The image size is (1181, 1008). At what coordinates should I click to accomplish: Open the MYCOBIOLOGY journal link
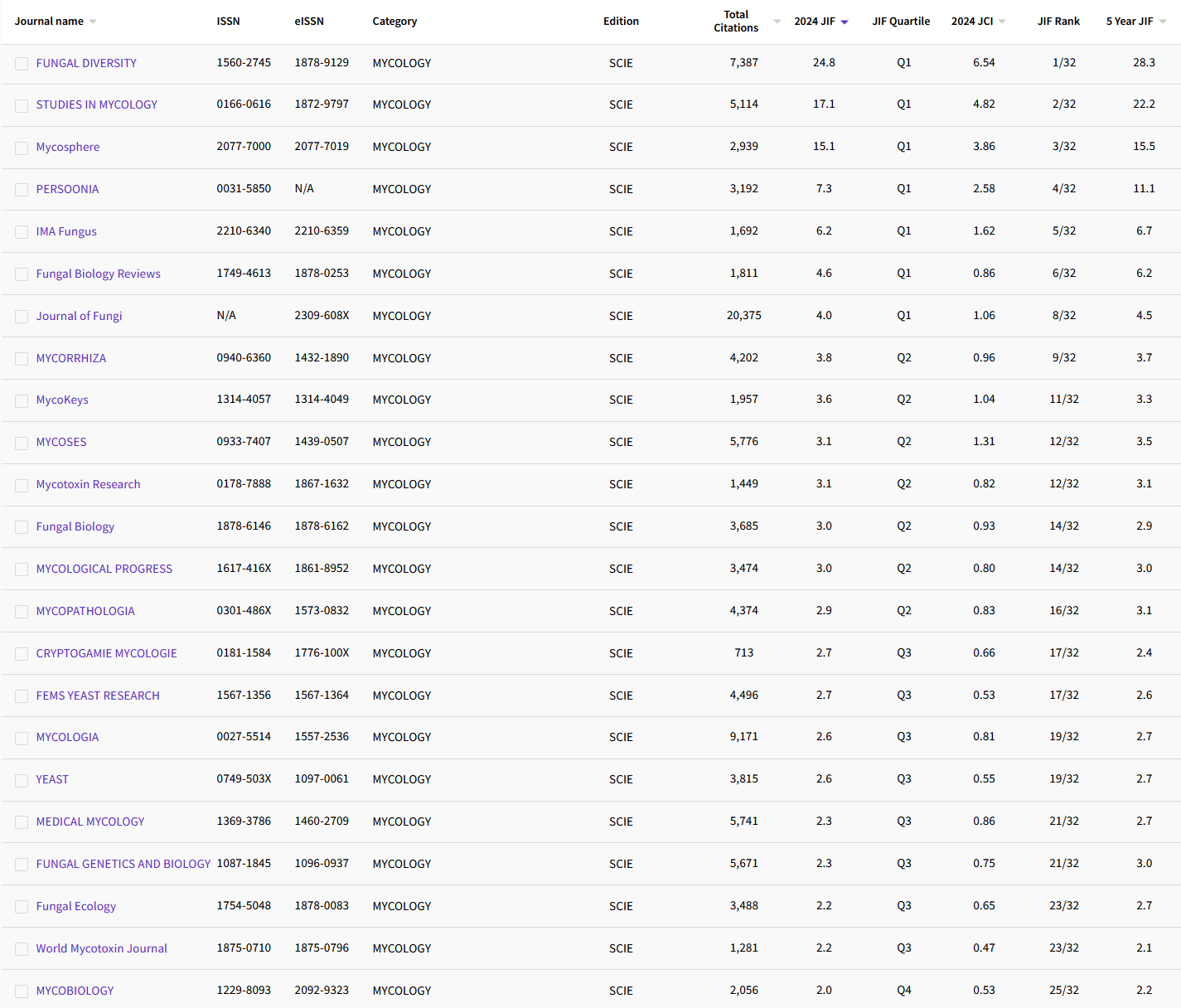tap(75, 991)
